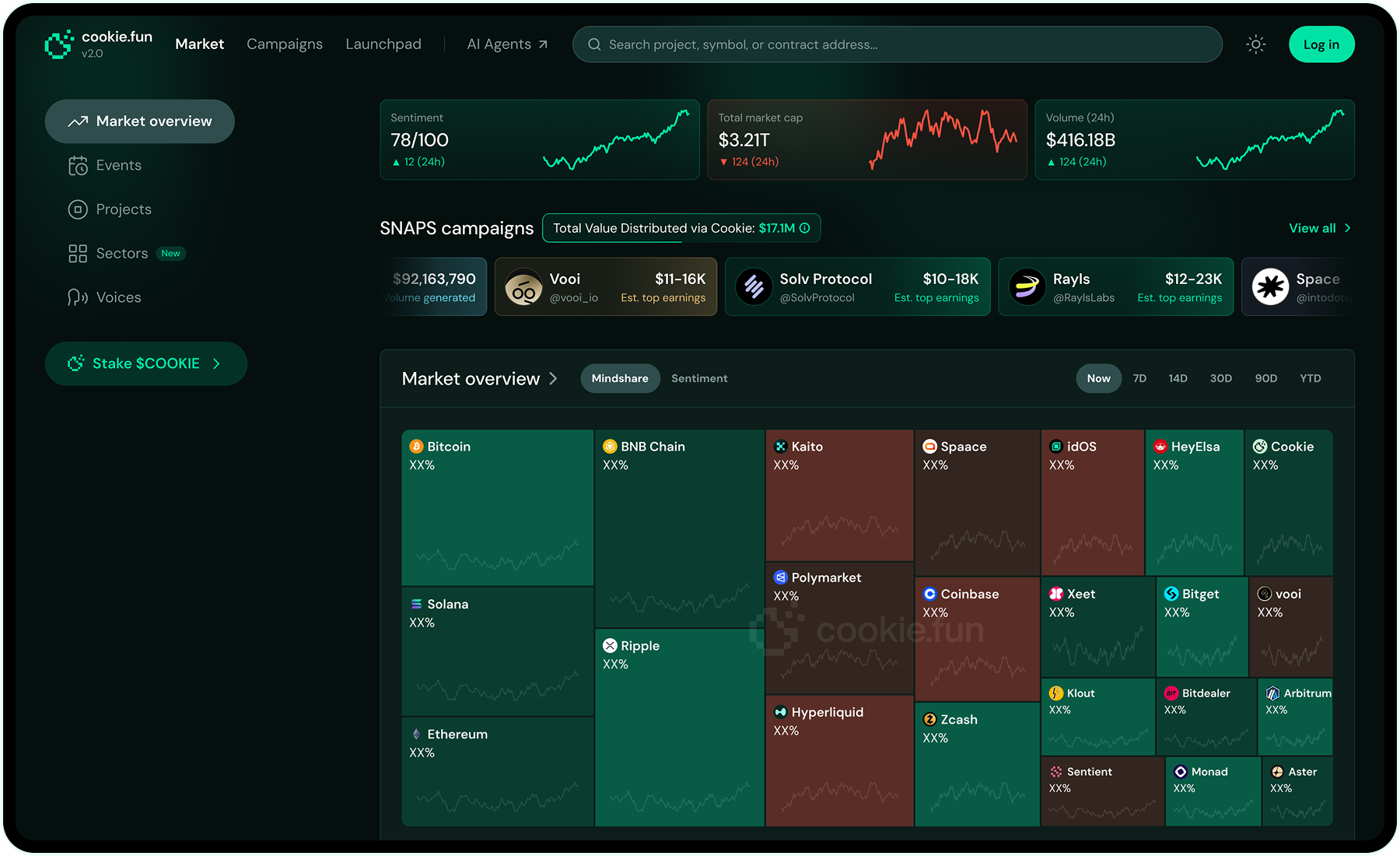The image size is (1400, 856).
Task: Click the Bitget icon in treemap
Action: [x=1171, y=594]
